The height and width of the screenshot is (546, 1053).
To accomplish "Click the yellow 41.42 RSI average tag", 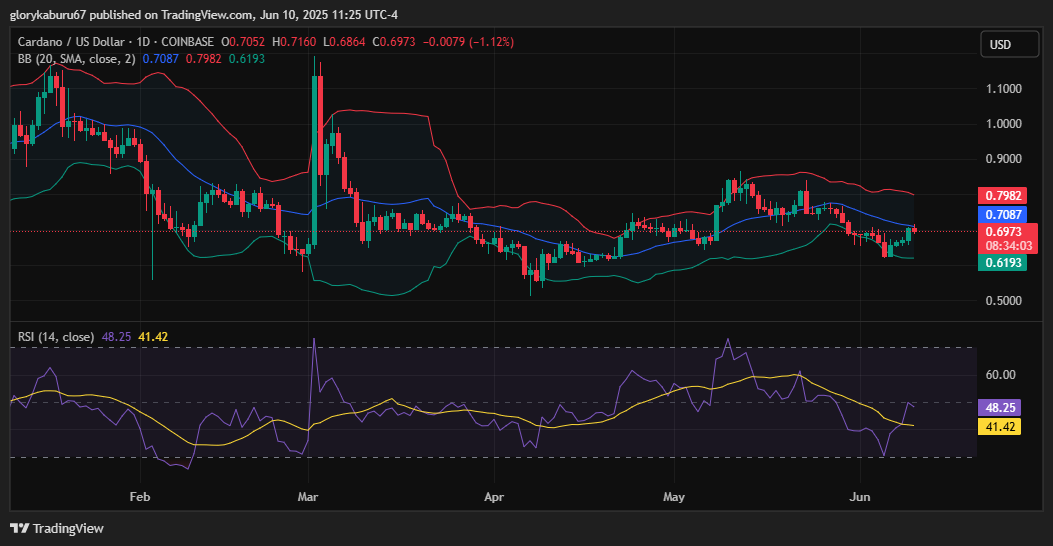I will click(x=1001, y=427).
